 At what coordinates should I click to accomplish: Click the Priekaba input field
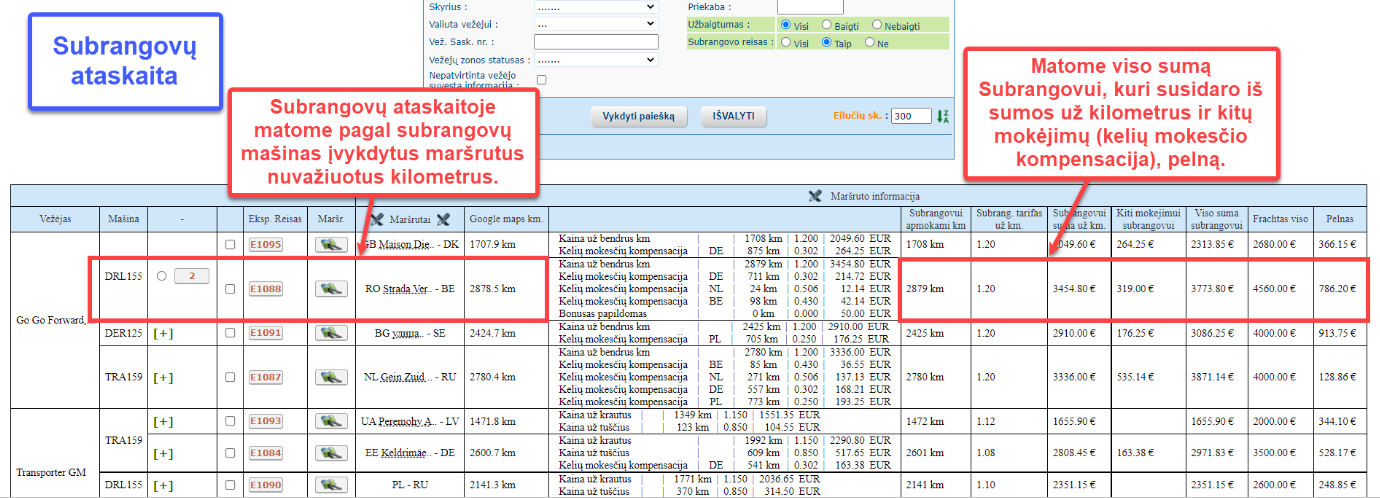[x=810, y=6]
